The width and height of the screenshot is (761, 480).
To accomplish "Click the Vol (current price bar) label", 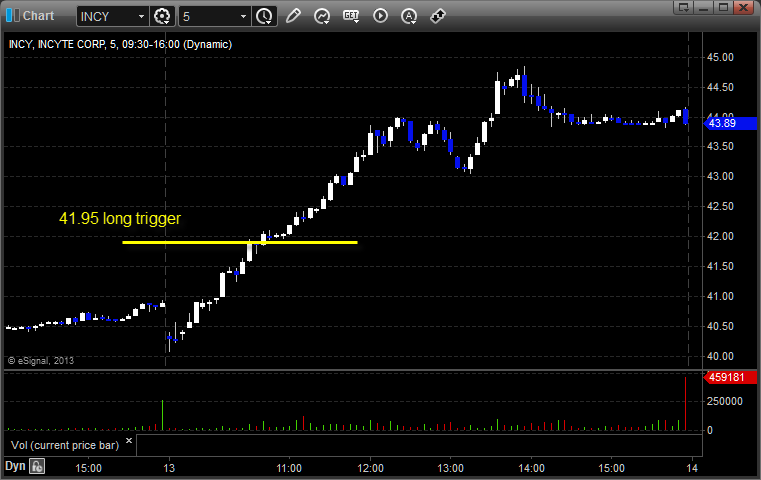I will click(x=65, y=445).
